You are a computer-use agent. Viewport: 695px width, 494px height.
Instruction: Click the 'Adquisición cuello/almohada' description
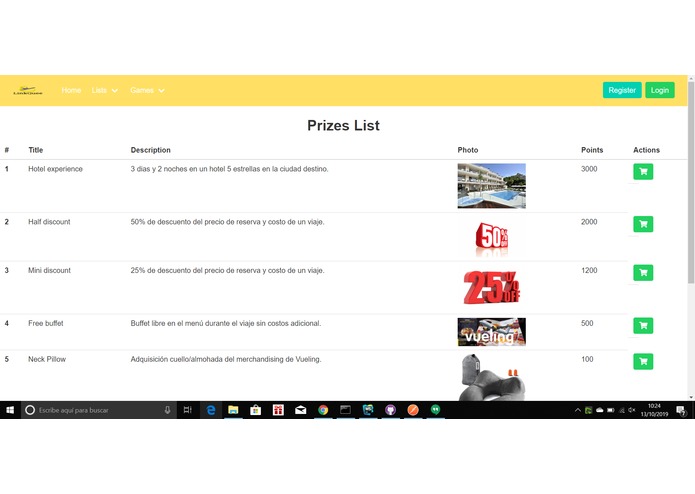[226, 359]
